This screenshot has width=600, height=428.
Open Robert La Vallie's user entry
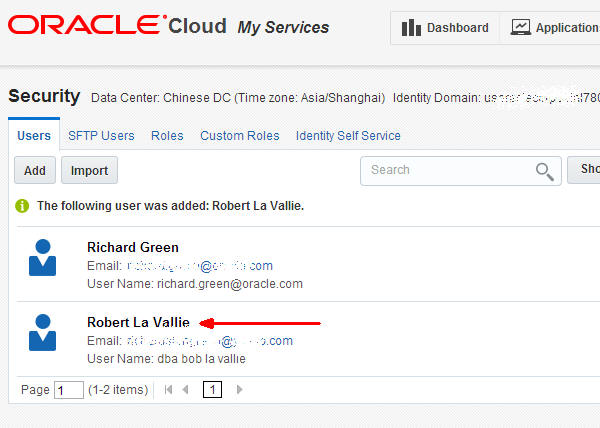tap(138, 322)
